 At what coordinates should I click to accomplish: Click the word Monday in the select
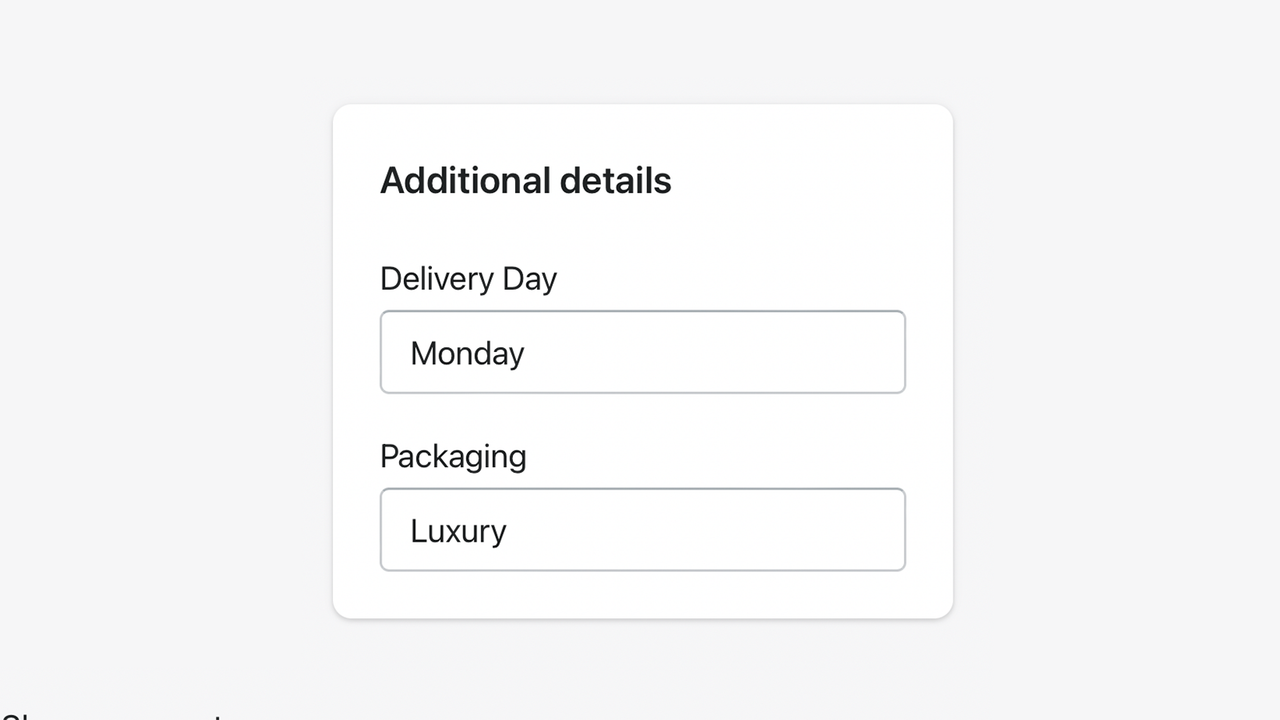pyautogui.click(x=467, y=353)
